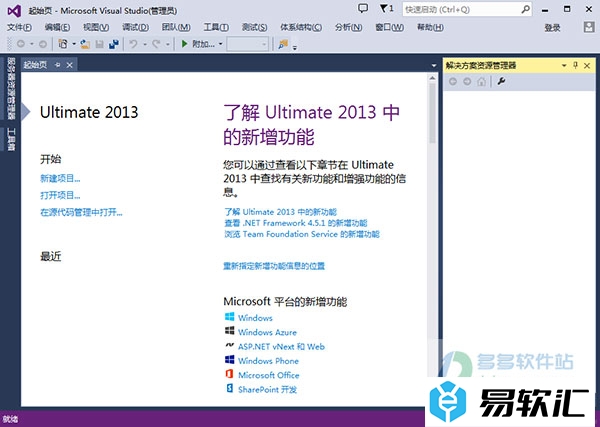This screenshot has height=427, width=600.
Task: Open the solution configuration combo box
Action: [x=247, y=44]
